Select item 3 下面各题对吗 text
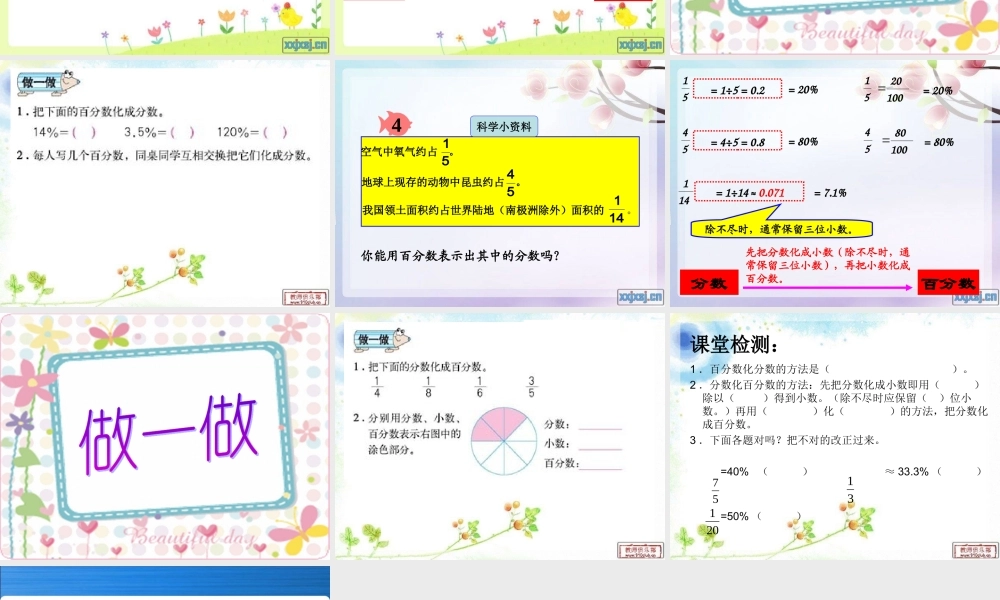Screen dimensions: 1000x600 coord(785,440)
